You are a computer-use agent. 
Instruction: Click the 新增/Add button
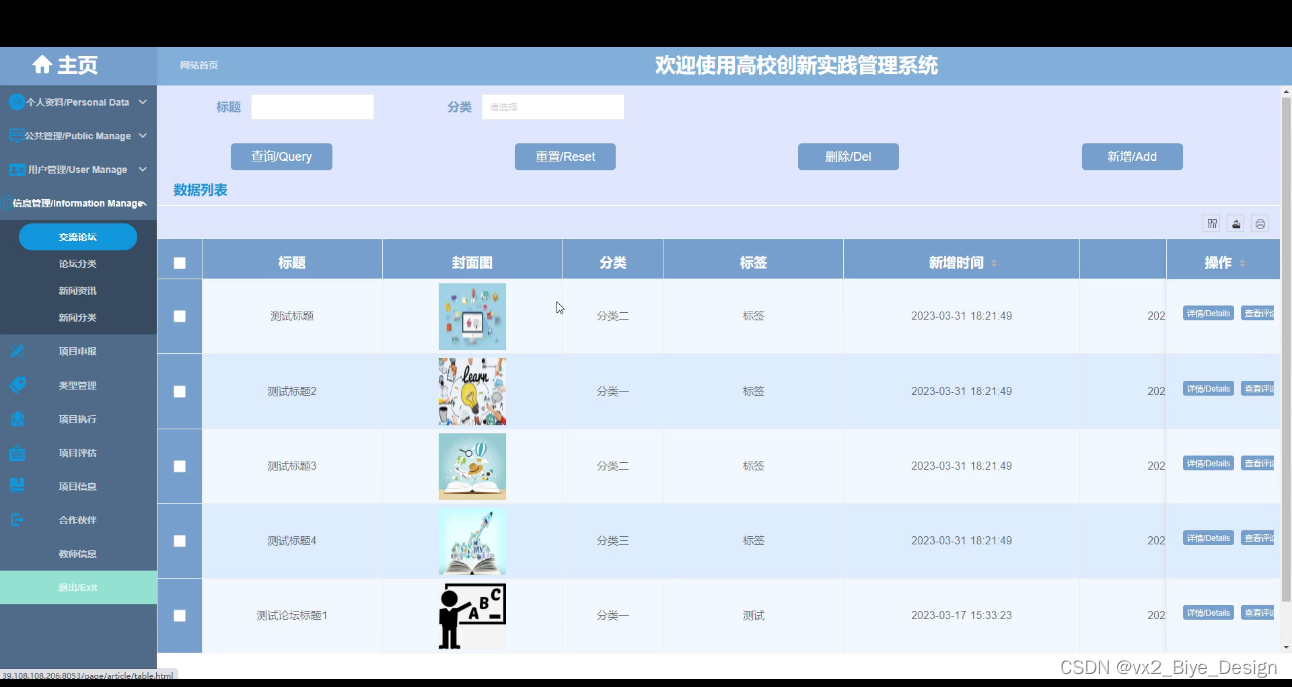[1132, 157]
